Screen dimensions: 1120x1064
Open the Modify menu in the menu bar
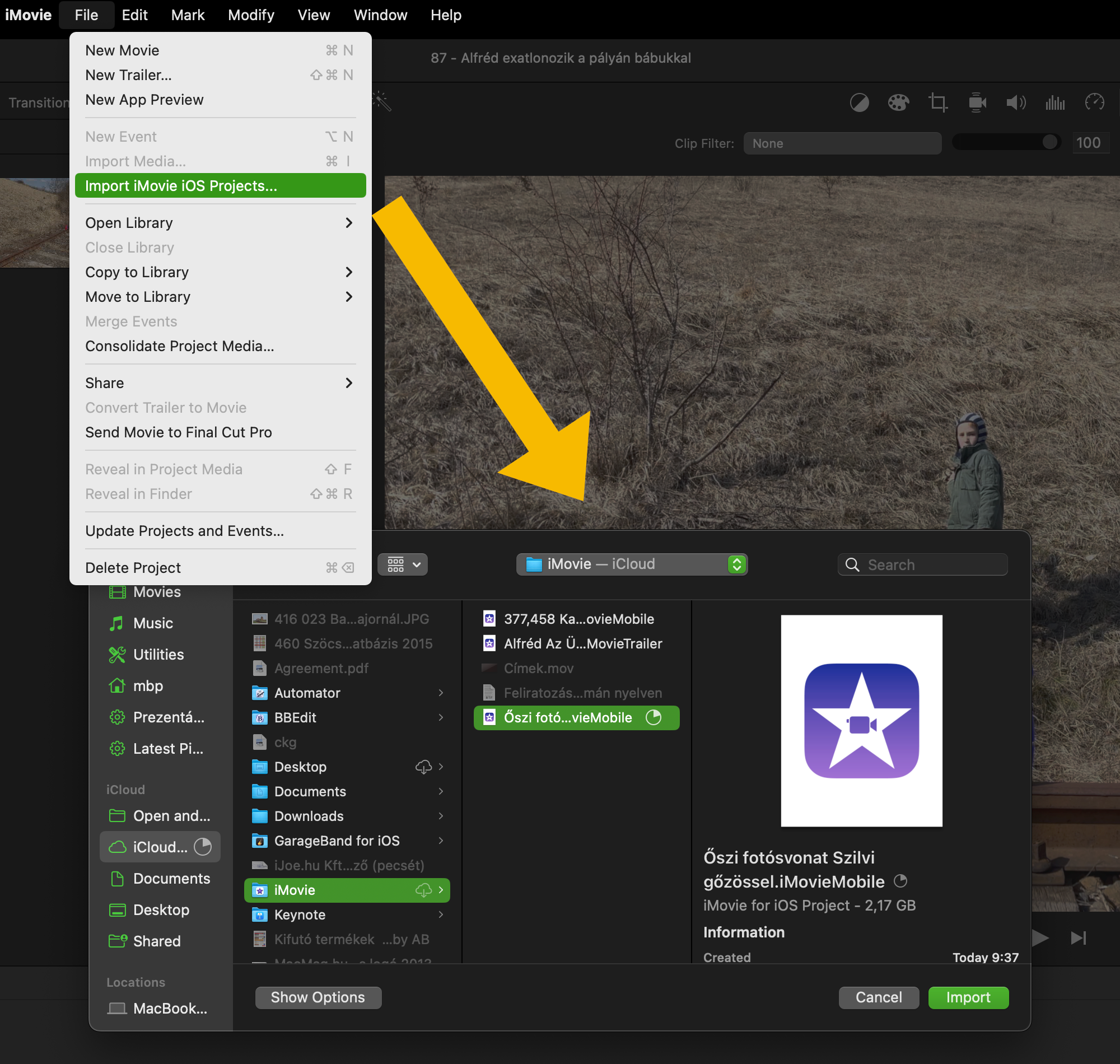click(251, 15)
